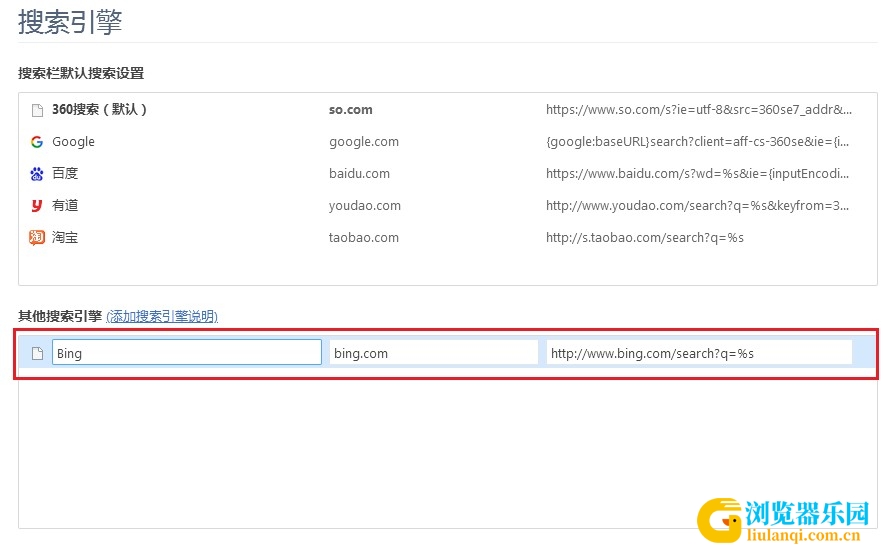Click the 搜索引擎 page title

click(70, 23)
